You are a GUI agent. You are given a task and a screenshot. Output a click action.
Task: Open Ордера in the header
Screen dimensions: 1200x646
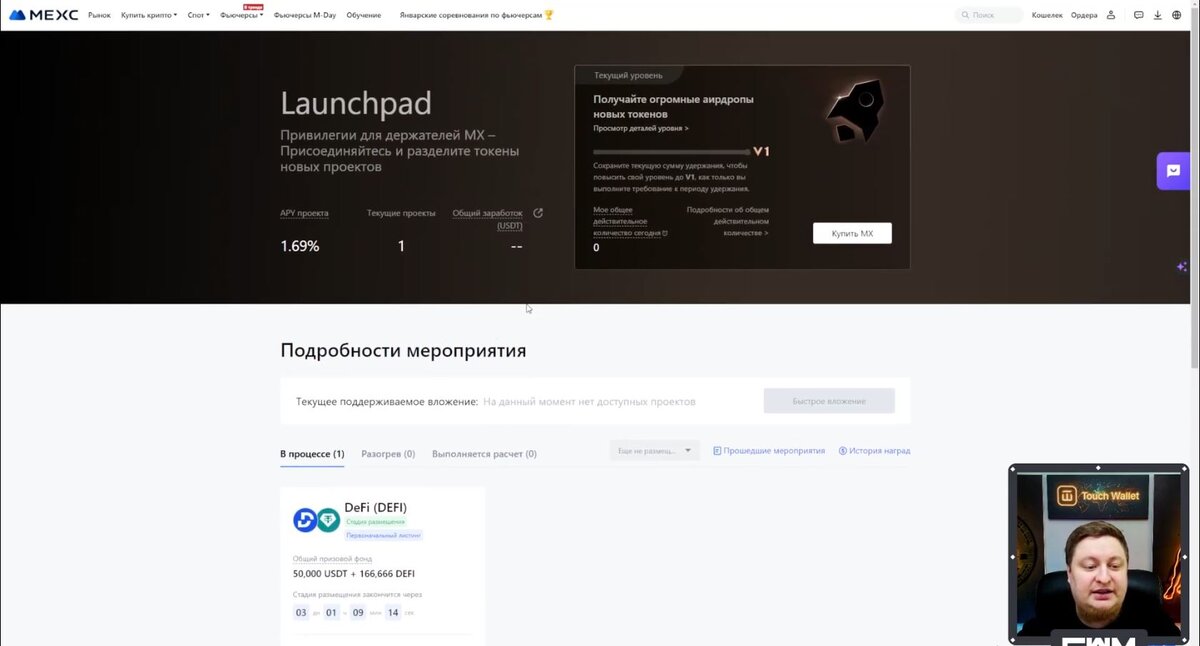1084,15
